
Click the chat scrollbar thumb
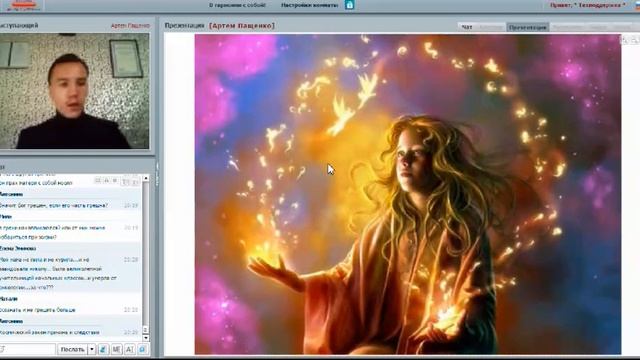click(x=146, y=329)
